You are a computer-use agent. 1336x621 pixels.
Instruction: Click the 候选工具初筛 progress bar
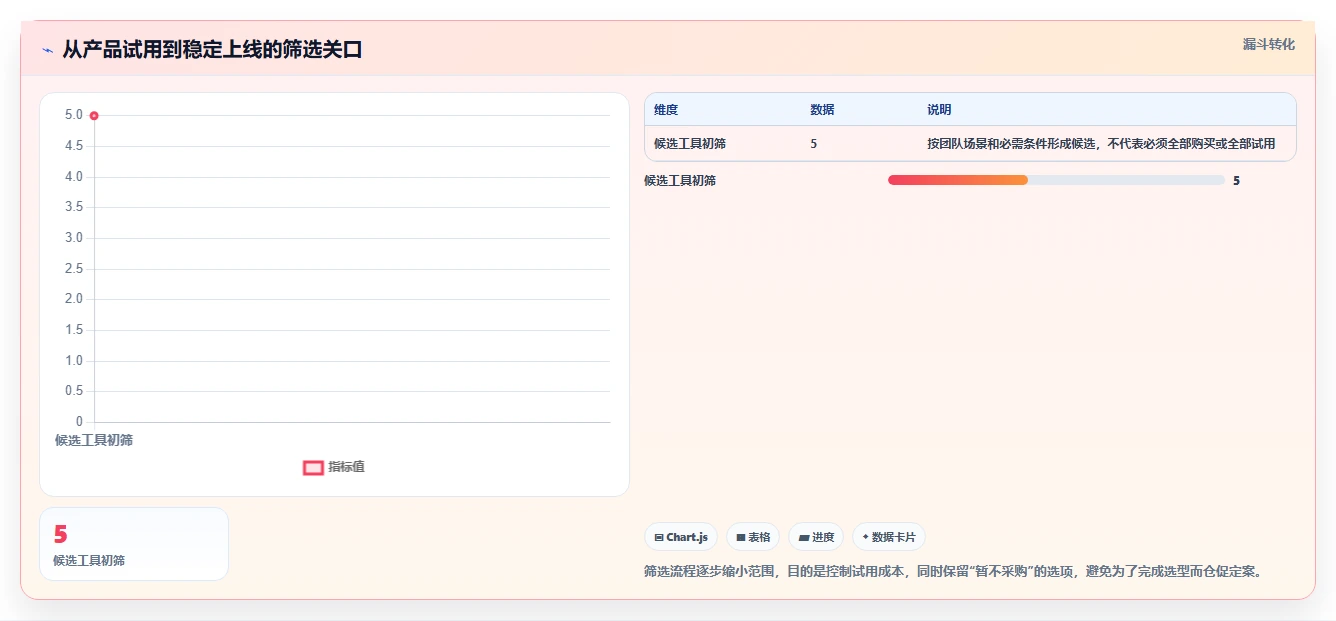(x=1056, y=180)
